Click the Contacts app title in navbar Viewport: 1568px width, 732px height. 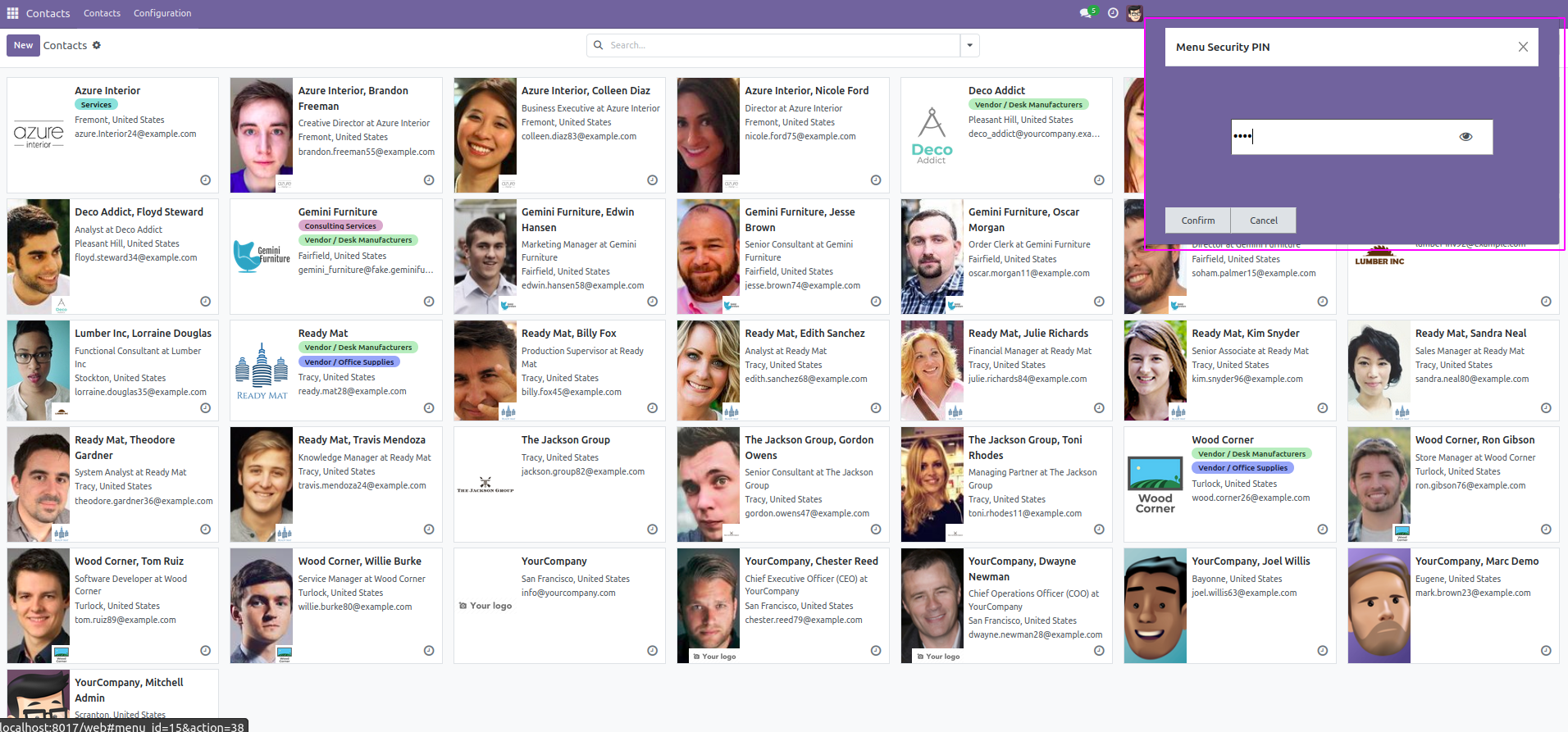coord(48,13)
